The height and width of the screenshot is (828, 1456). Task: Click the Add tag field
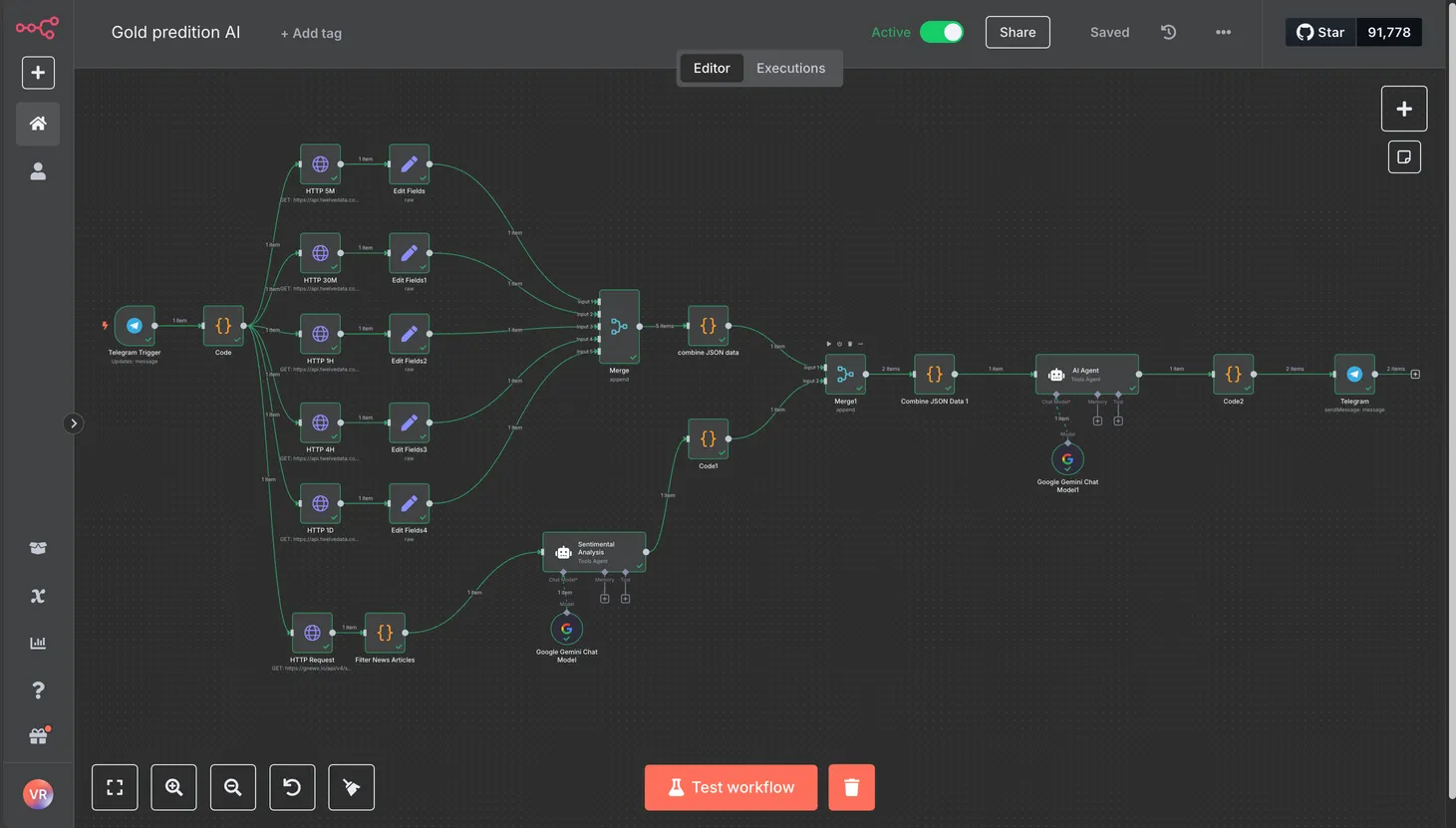(x=311, y=33)
